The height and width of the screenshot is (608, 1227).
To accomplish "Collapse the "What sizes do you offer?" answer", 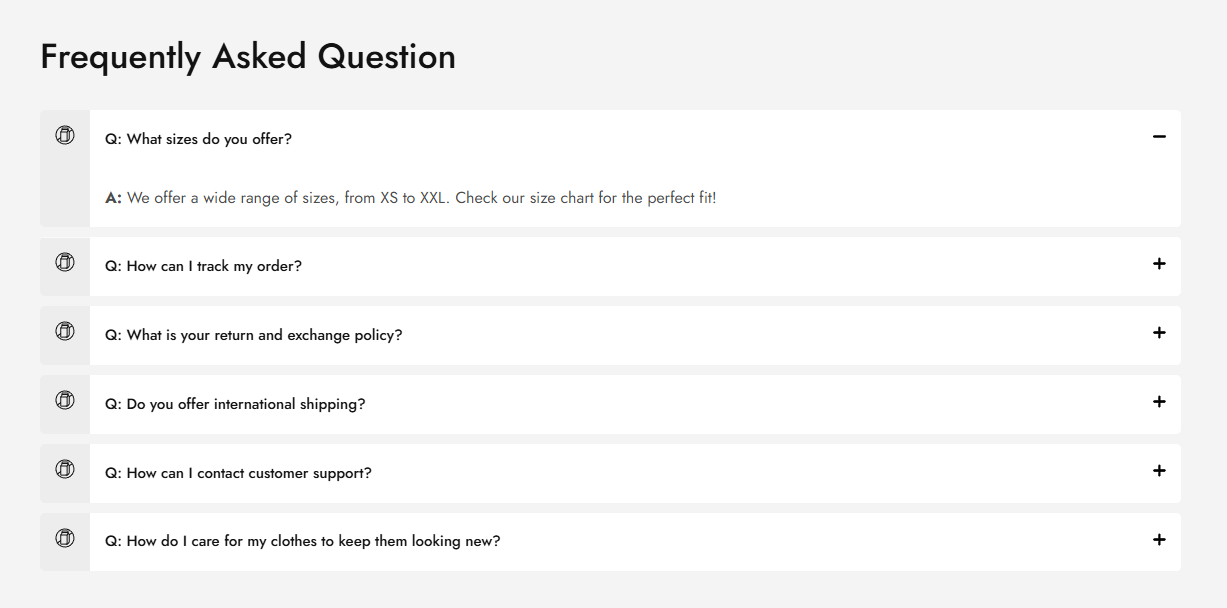I will coord(1159,135).
